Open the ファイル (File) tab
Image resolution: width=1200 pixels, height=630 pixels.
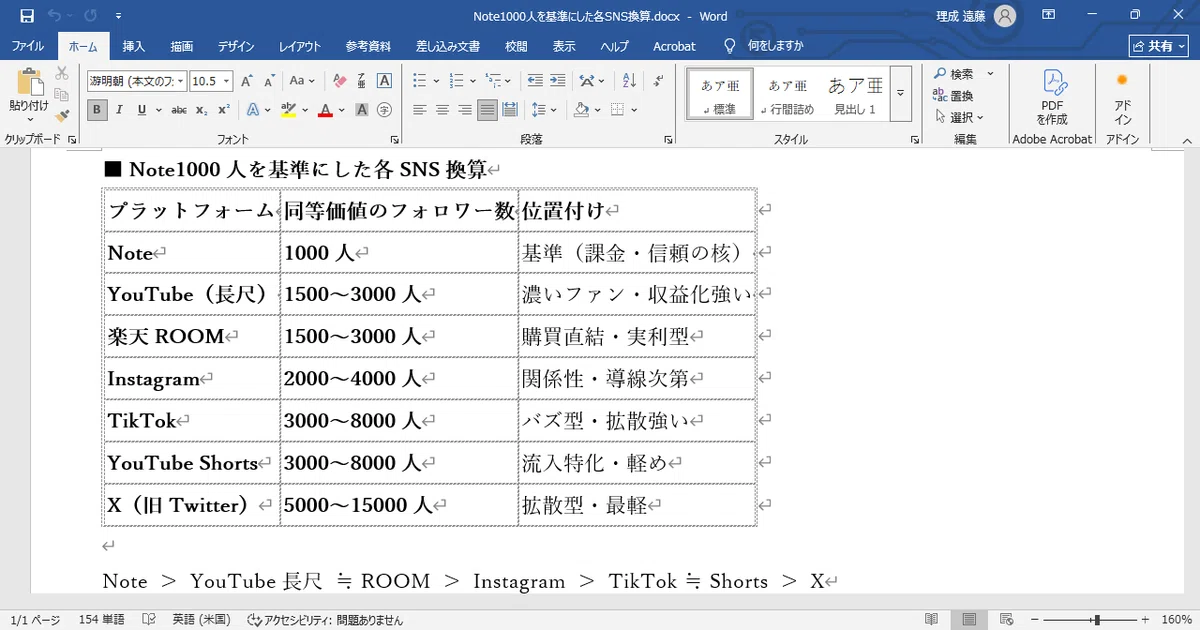[27, 46]
